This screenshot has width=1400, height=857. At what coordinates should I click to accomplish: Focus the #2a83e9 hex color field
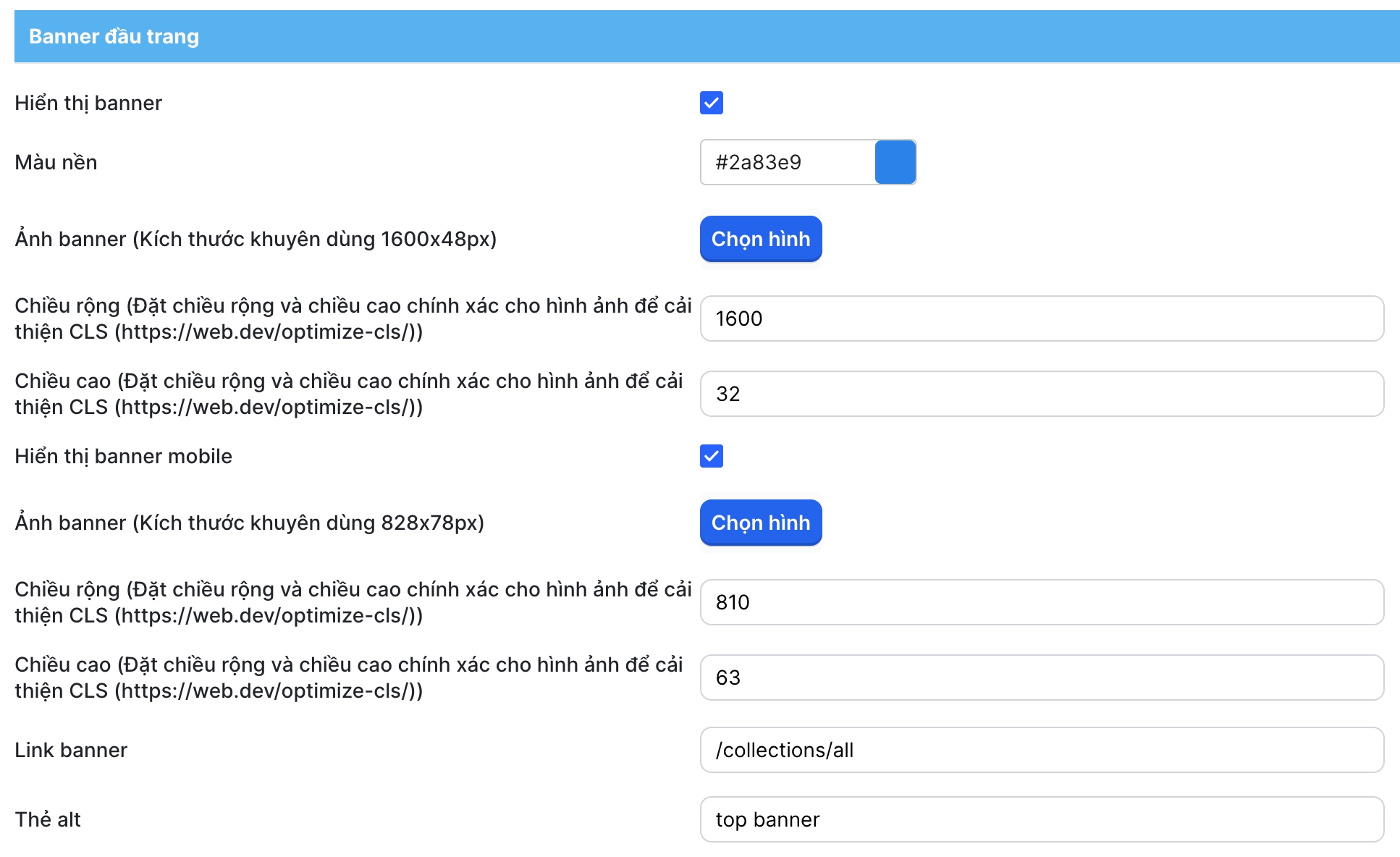[x=788, y=162]
